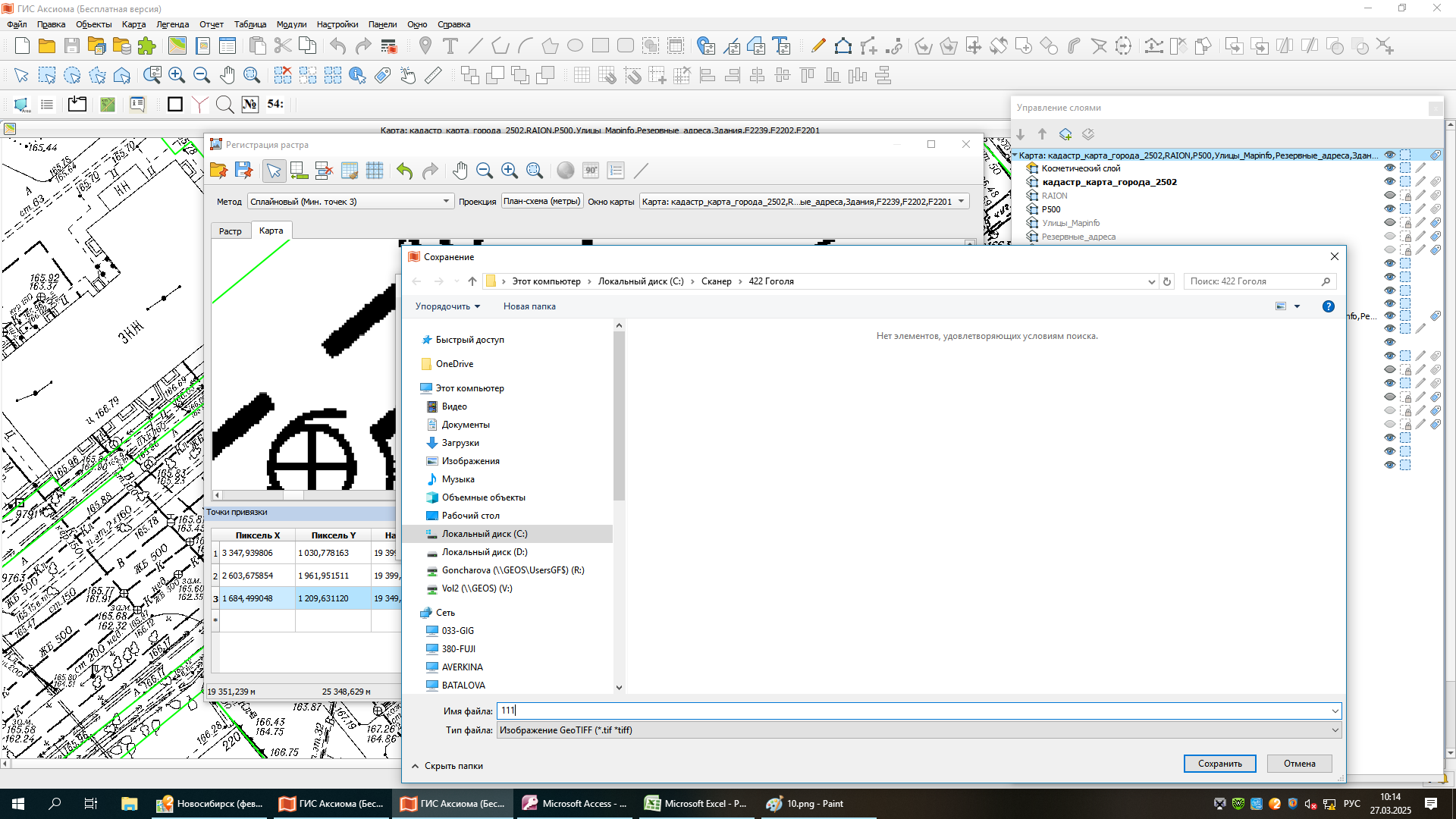Click refresh button next to address bar
This screenshot has height=819, width=1456.
(1167, 281)
